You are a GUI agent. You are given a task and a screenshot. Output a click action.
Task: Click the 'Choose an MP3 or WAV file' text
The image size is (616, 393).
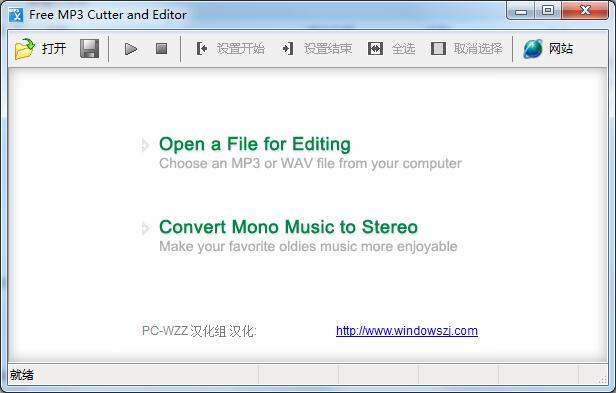[x=310, y=163]
